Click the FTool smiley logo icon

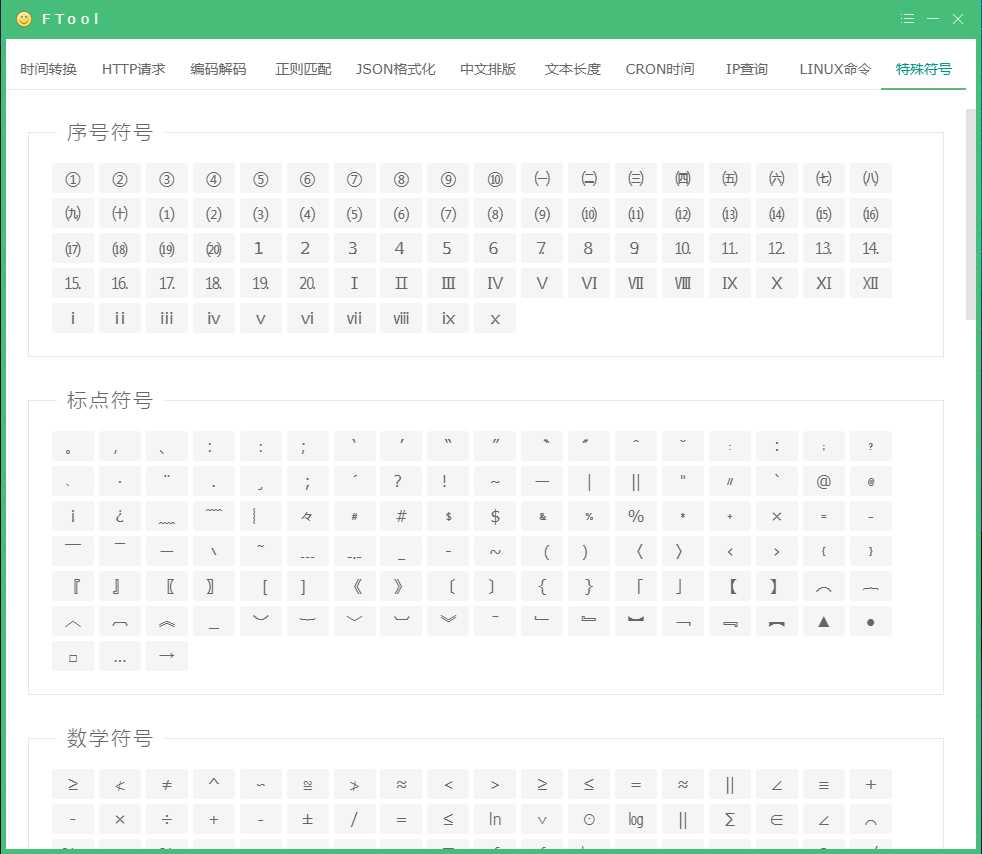click(x=25, y=19)
